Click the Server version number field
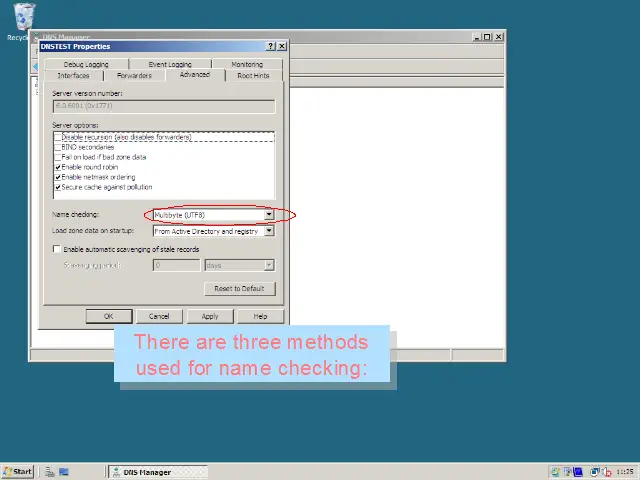The image size is (640, 480). [164, 106]
